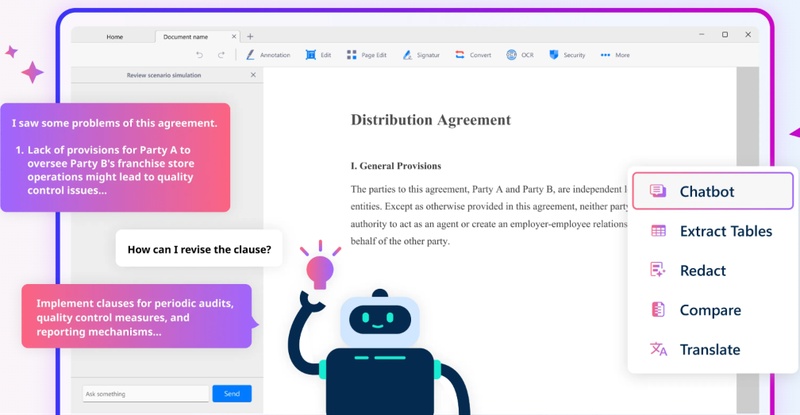Choose the Signature tool

tap(421, 55)
